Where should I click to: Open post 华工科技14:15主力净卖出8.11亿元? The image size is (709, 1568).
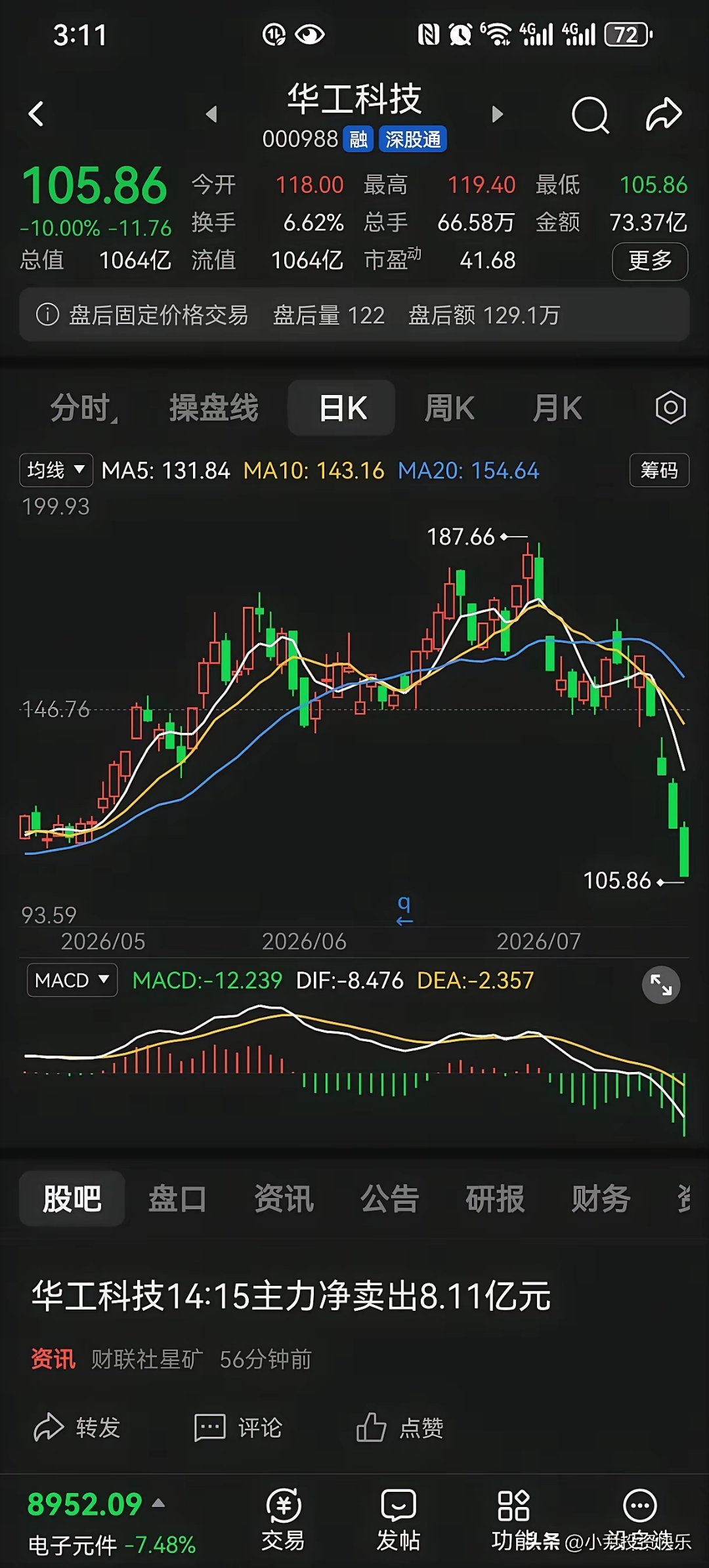(291, 1296)
